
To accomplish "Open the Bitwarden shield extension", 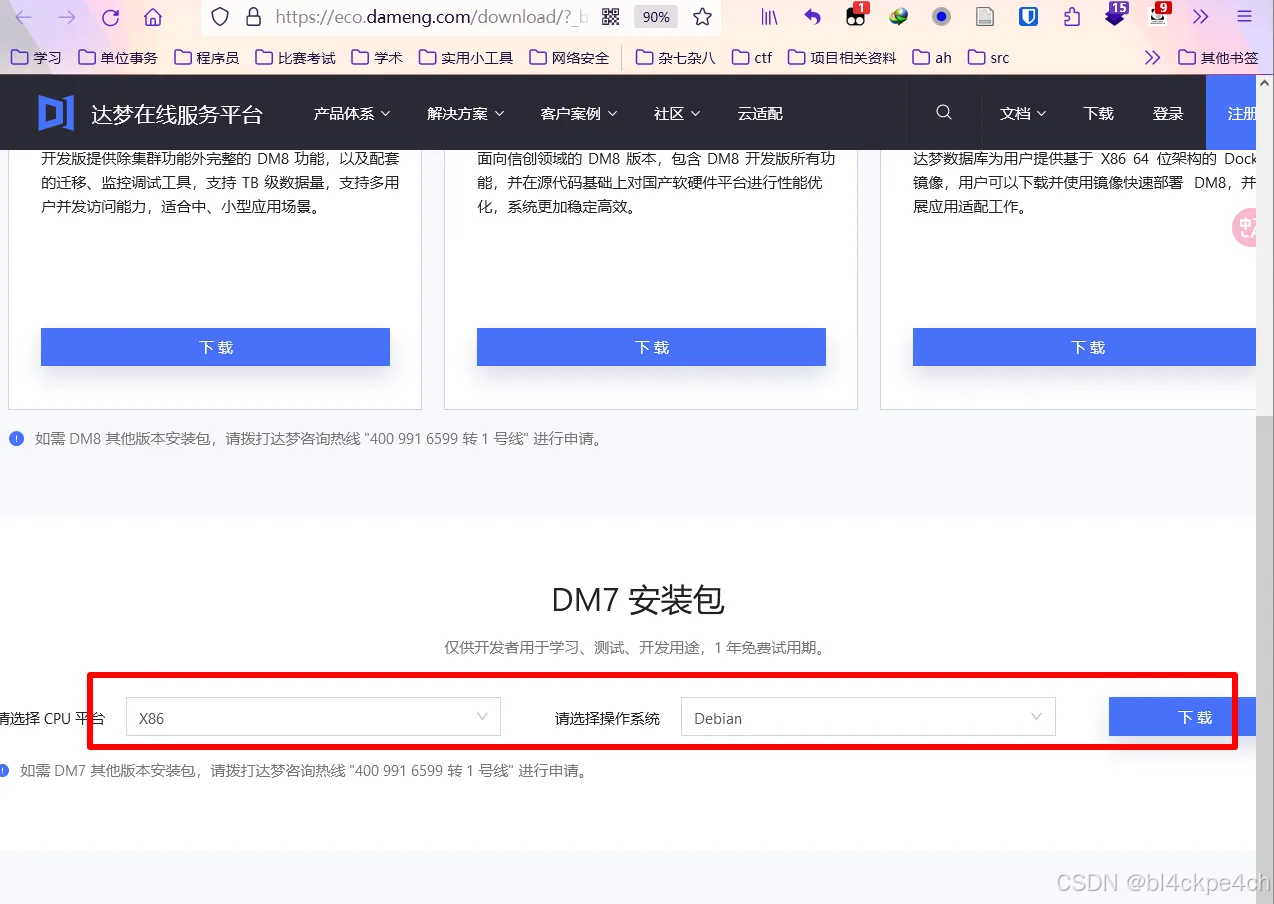I will click(1028, 17).
